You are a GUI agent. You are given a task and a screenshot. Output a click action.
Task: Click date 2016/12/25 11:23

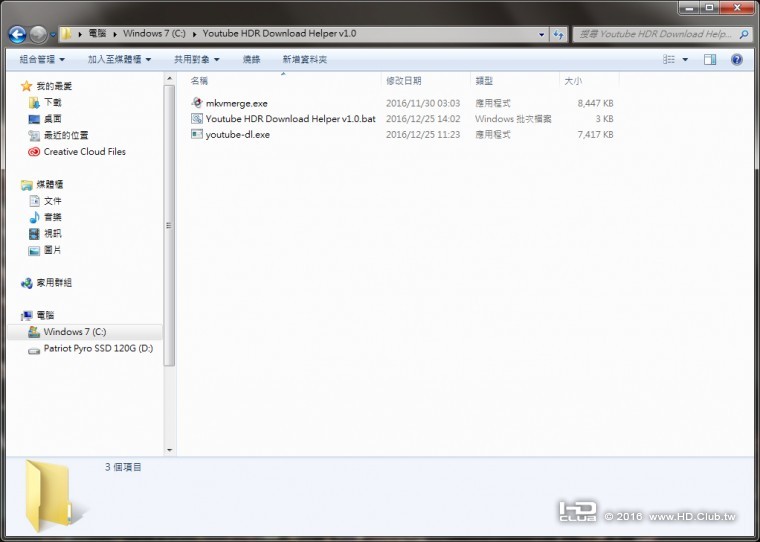(x=423, y=135)
